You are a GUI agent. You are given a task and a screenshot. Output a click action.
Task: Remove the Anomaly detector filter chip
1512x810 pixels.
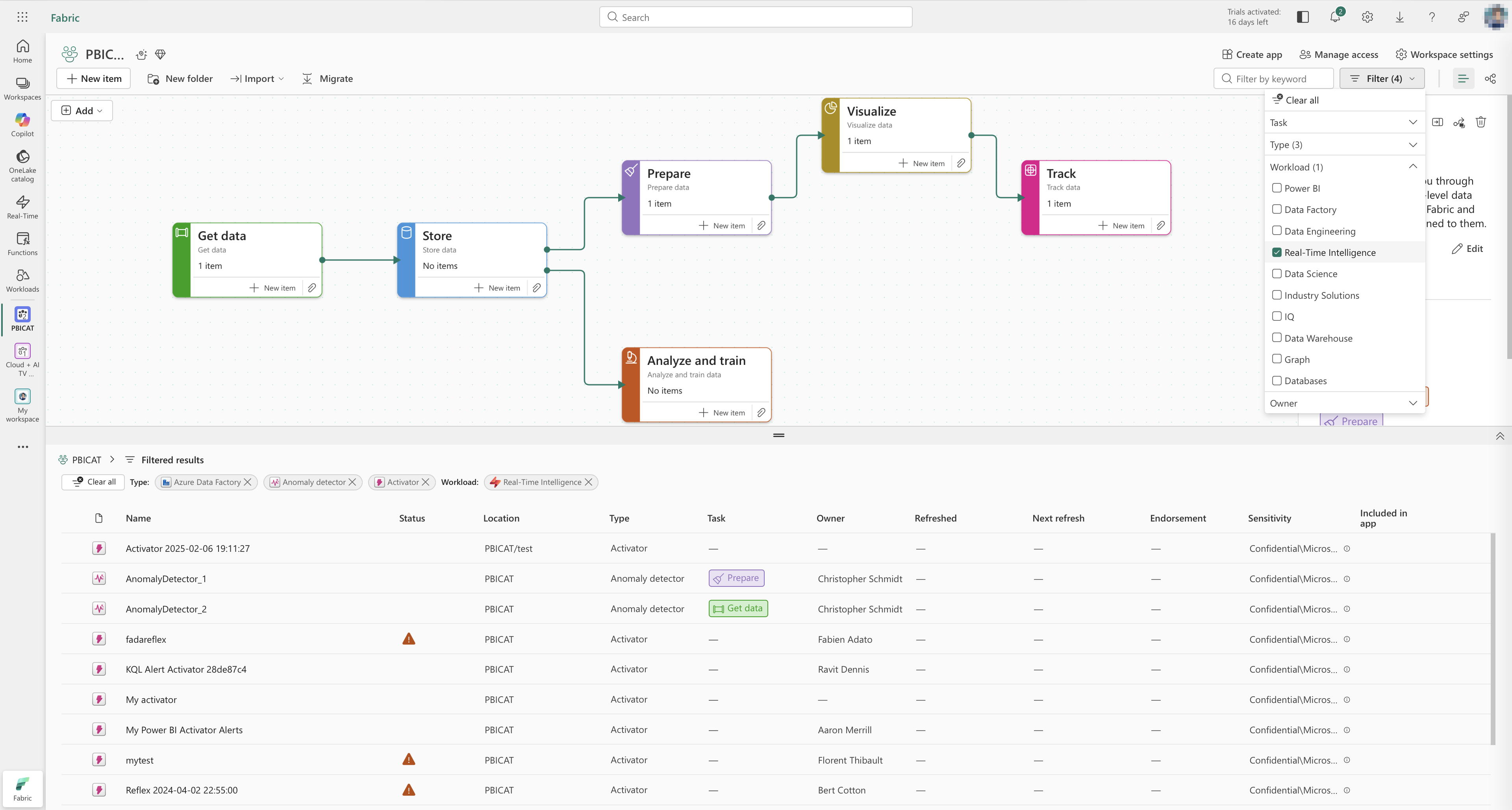(352, 481)
